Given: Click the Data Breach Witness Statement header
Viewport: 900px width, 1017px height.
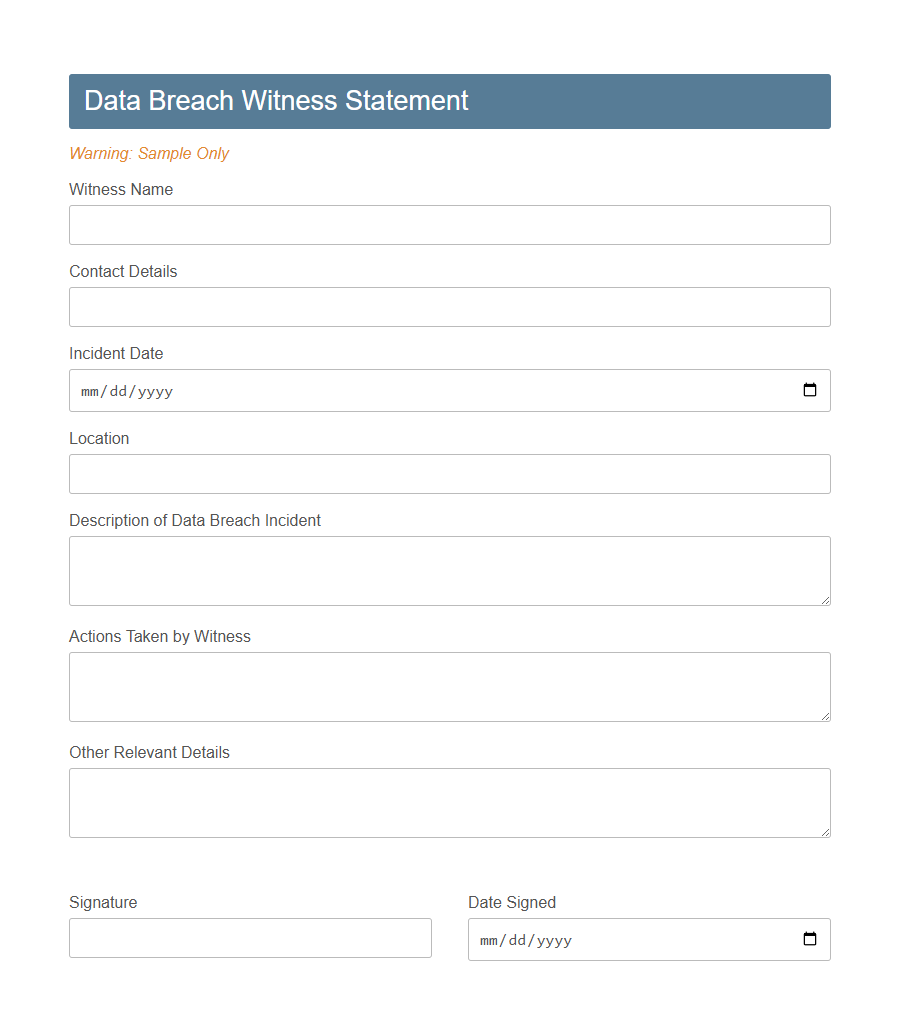Looking at the screenshot, I should (x=276, y=100).
